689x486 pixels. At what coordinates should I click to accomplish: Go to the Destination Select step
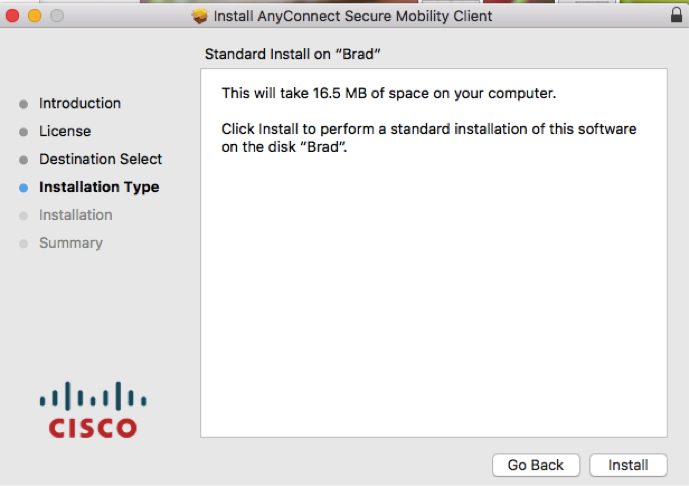click(100, 159)
